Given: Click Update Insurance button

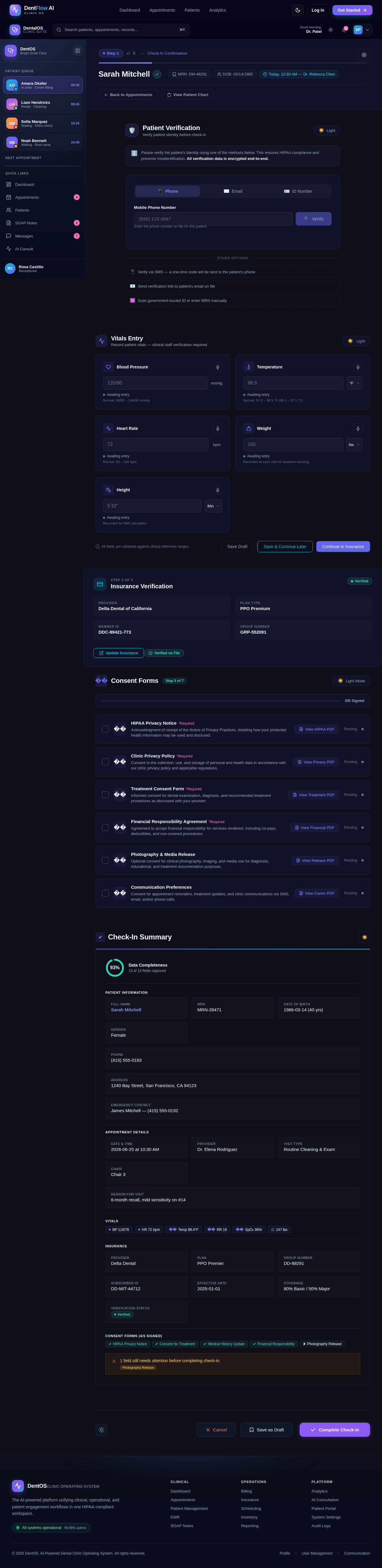Looking at the screenshot, I should click(118, 653).
